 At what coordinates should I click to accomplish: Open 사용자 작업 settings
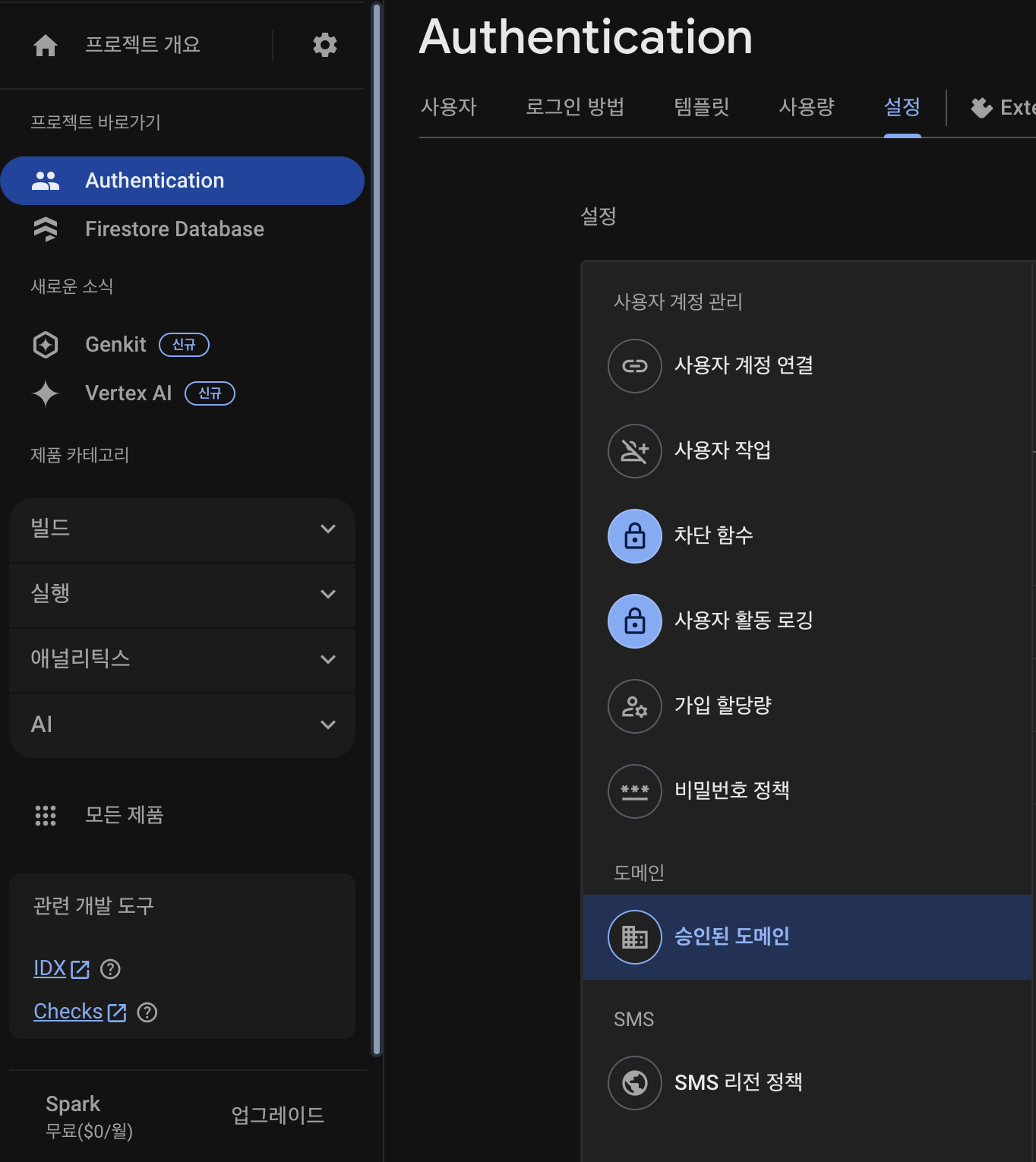(807, 451)
